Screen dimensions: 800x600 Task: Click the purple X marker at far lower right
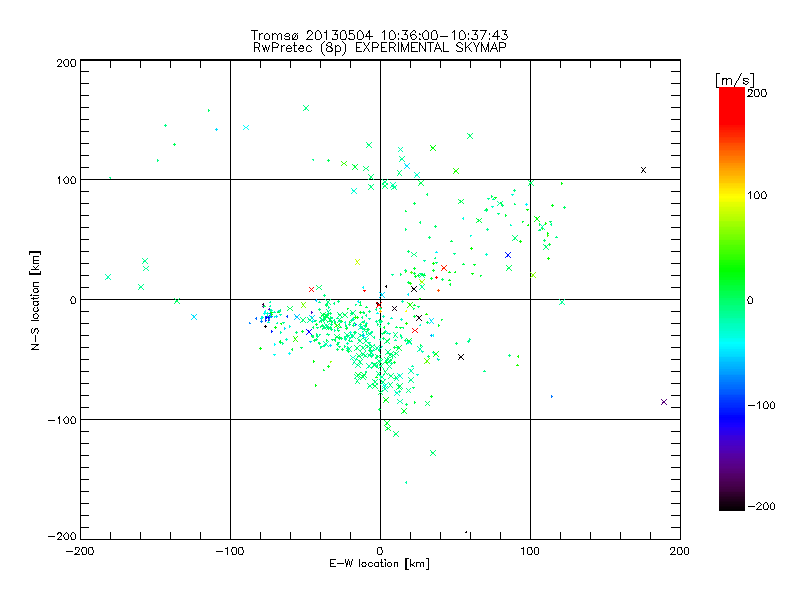(664, 402)
